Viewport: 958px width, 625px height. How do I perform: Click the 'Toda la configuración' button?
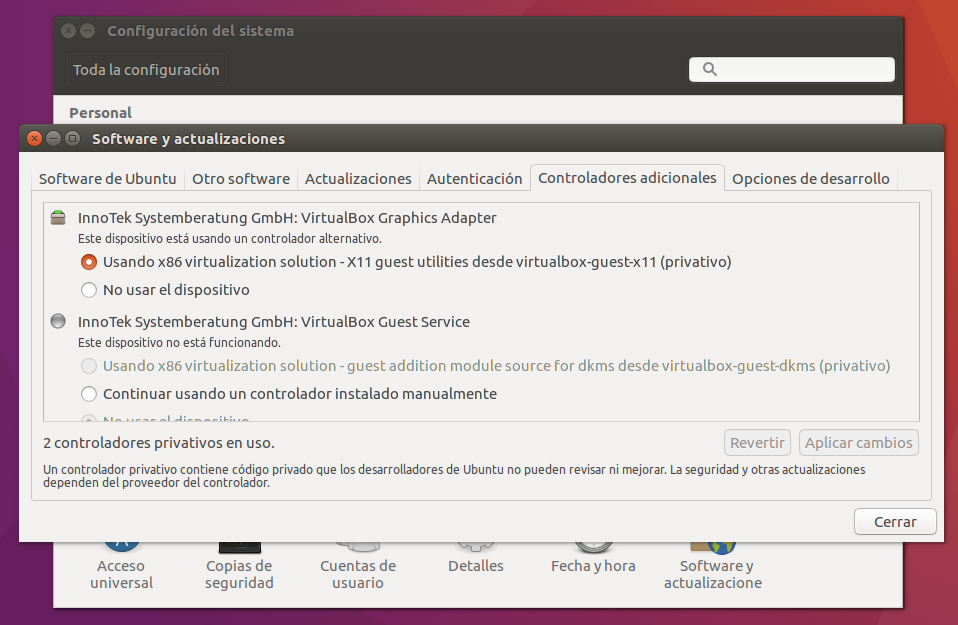(146, 70)
